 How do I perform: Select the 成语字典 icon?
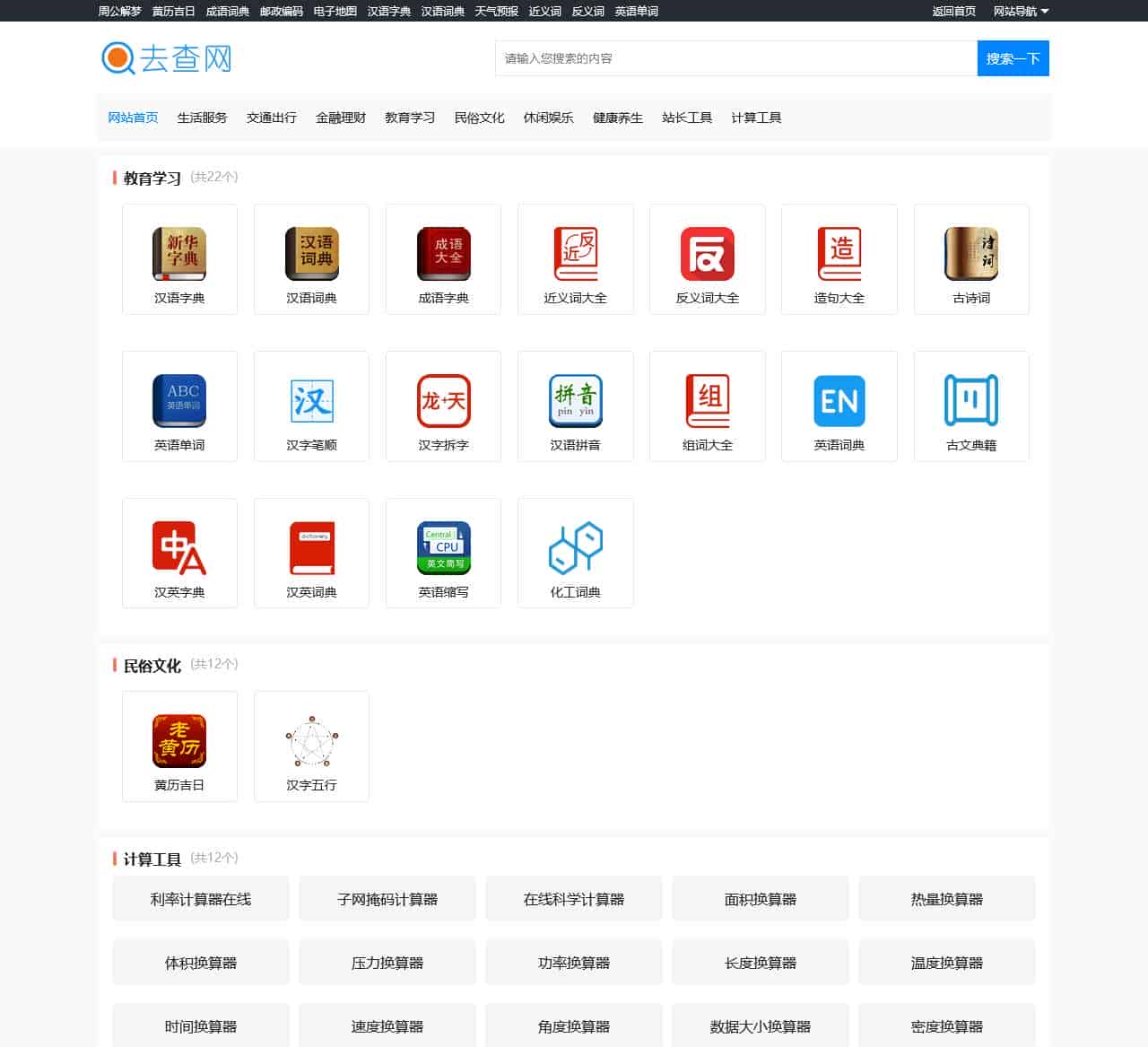tap(443, 259)
